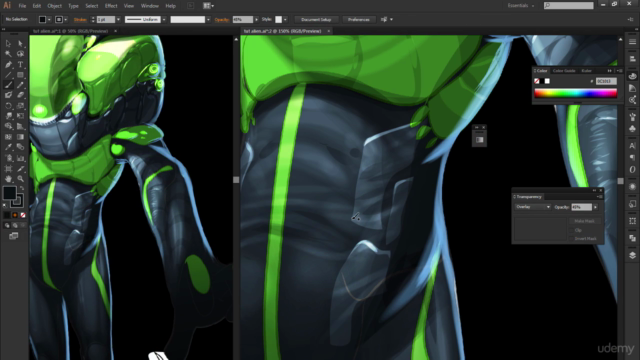The image size is (640, 360).
Task: Select the Paintbrush tool
Action: click(x=8, y=85)
